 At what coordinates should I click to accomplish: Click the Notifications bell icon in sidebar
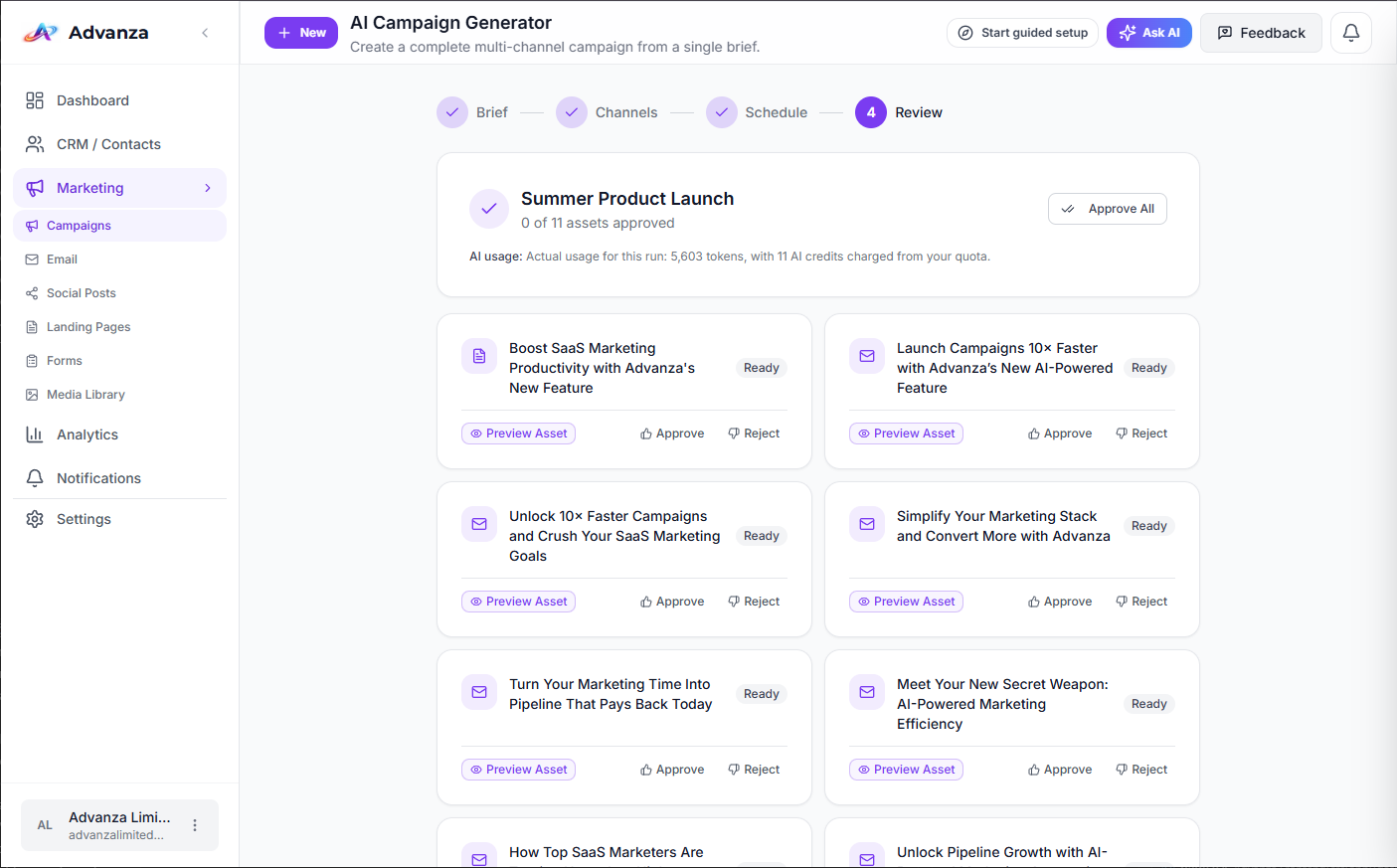point(35,478)
